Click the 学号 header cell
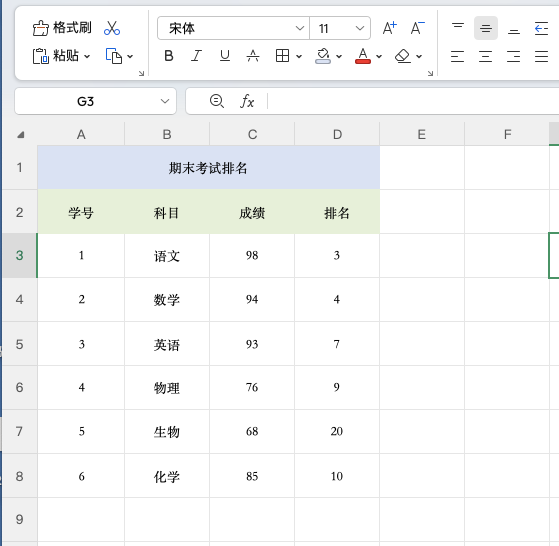The image size is (559, 546). click(x=81, y=212)
